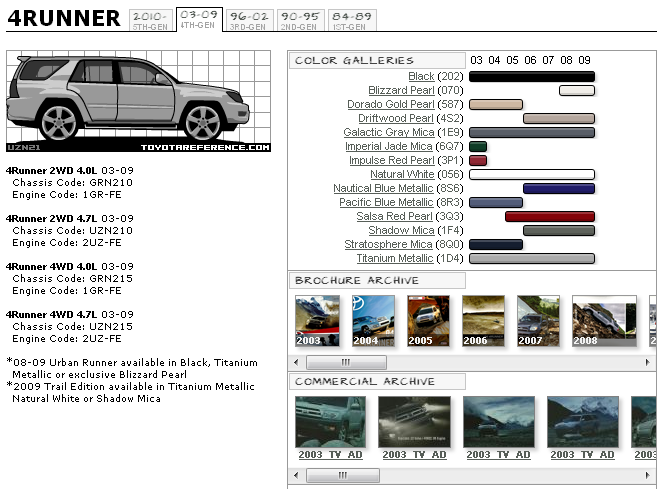Image resolution: width=661 pixels, height=489 pixels.
Task: Click the Salsa Red Pearl color bar
Action: [550, 216]
